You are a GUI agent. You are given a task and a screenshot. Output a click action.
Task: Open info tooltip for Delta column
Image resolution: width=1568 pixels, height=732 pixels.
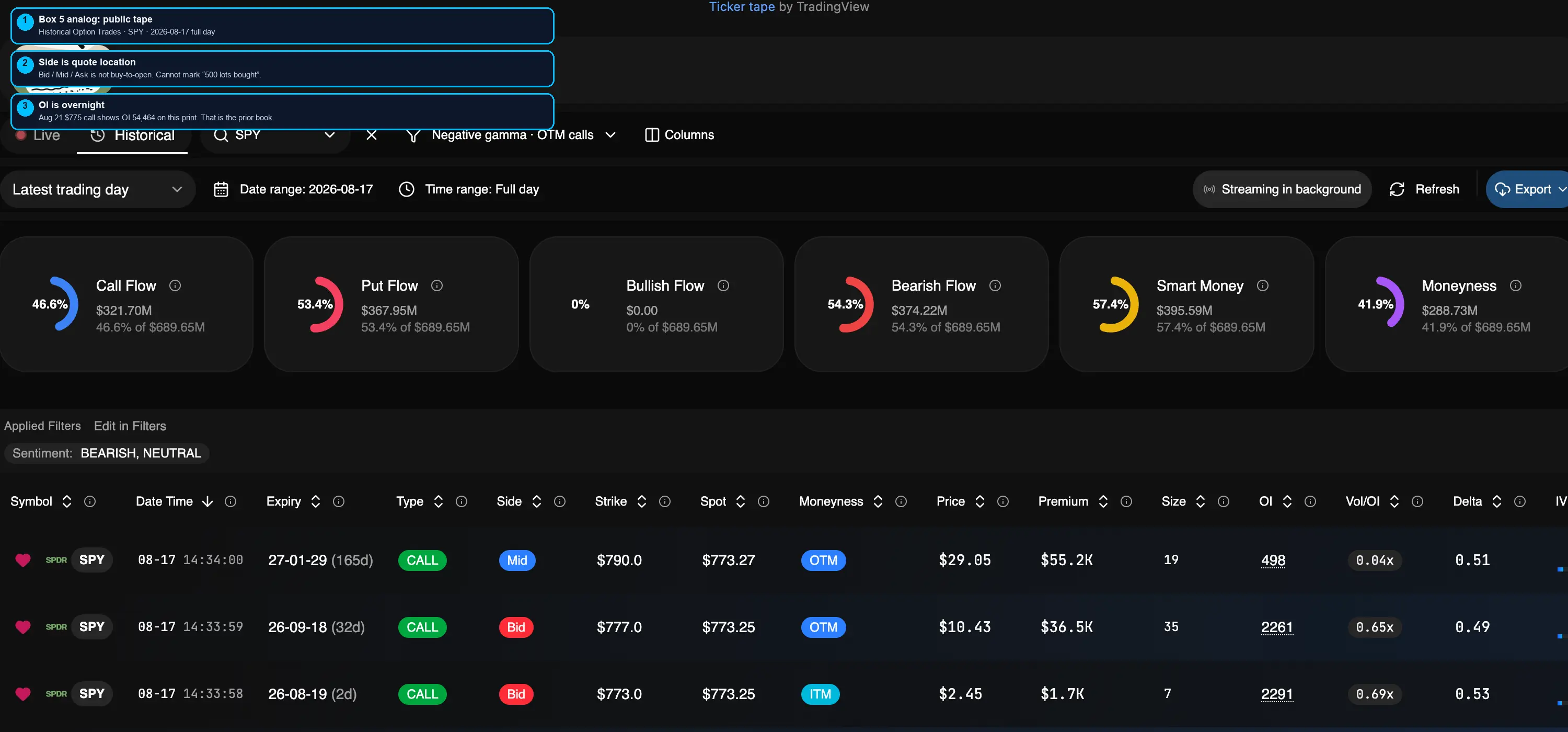coord(1520,501)
